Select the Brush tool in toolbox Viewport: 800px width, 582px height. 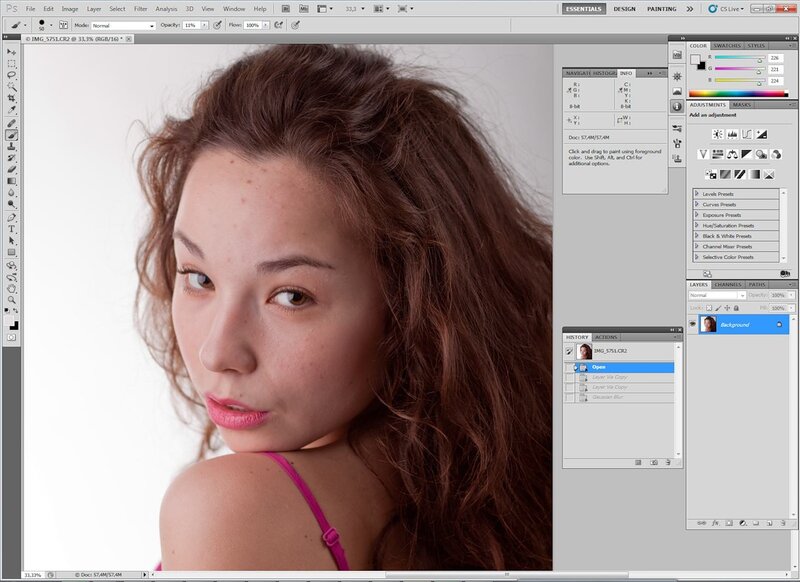[x=11, y=135]
